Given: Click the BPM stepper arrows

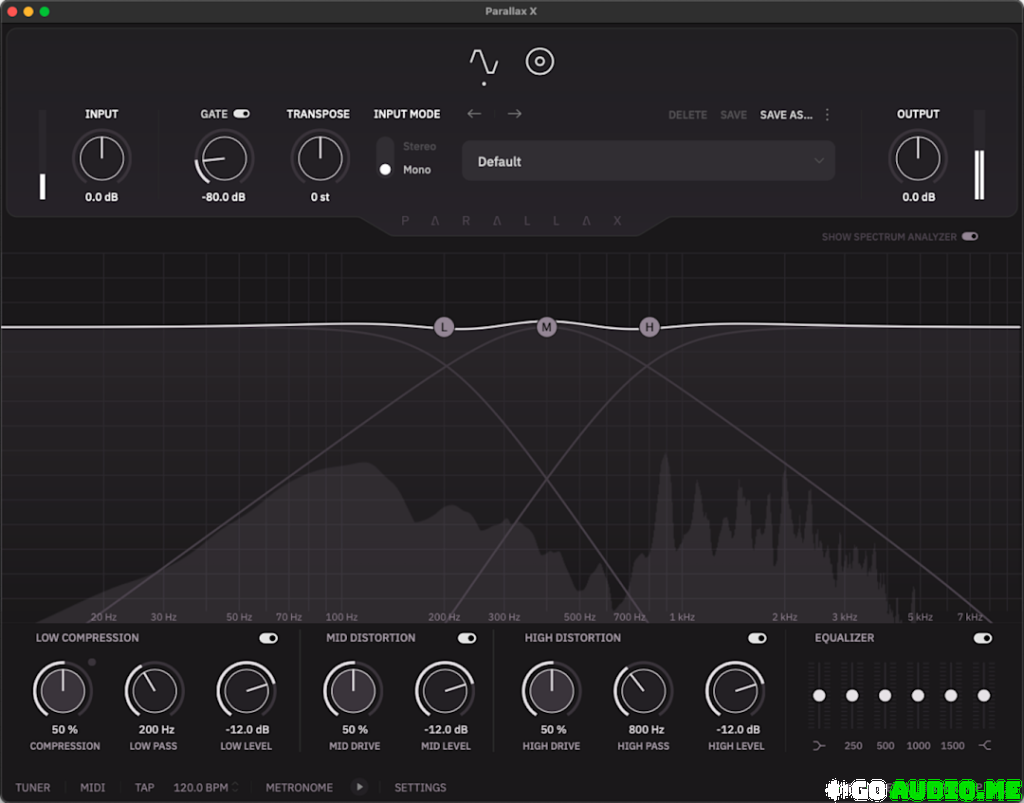Looking at the screenshot, I should click(x=237, y=787).
